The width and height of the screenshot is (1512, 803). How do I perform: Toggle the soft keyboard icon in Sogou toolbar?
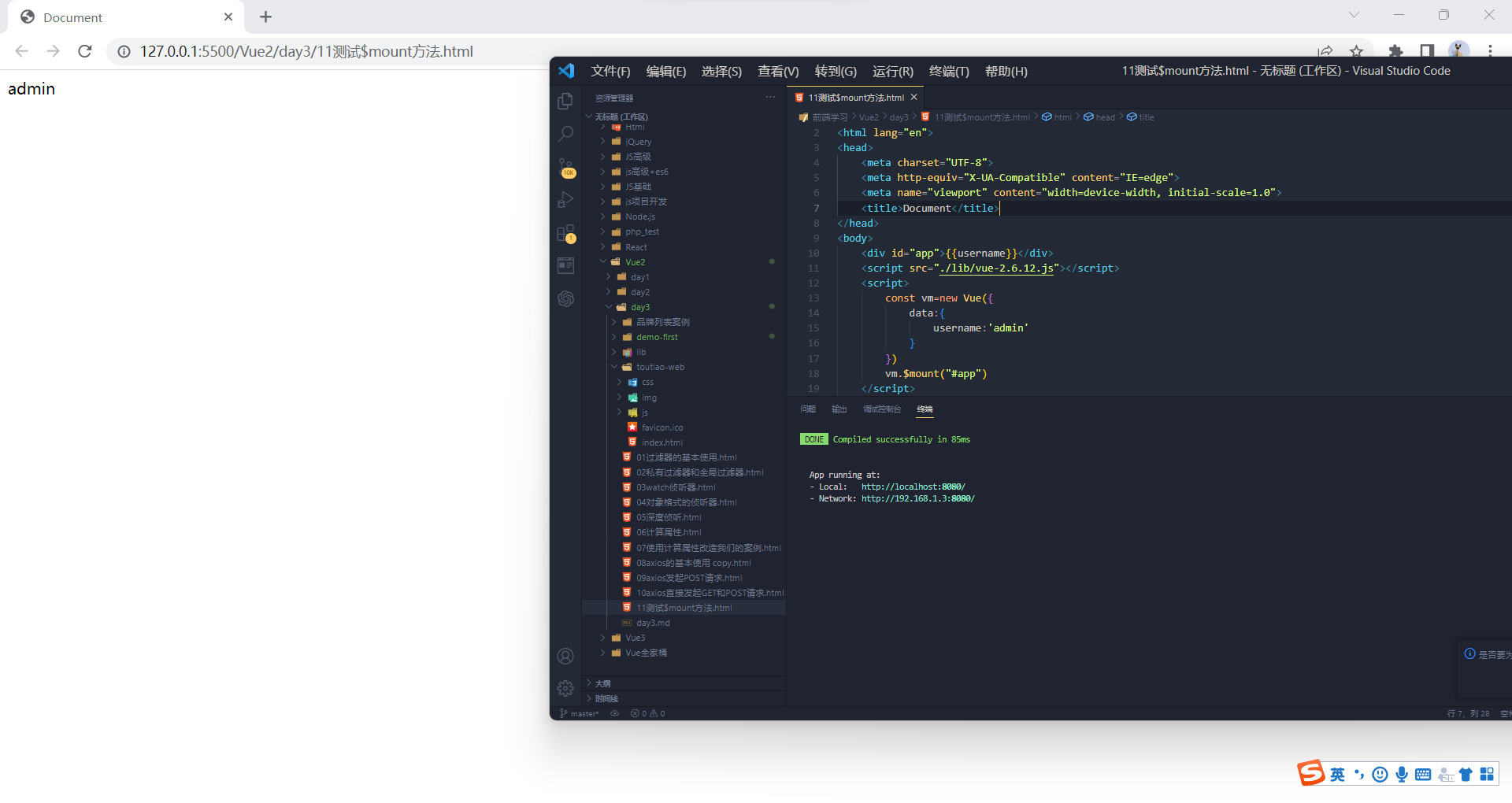pos(1423,774)
